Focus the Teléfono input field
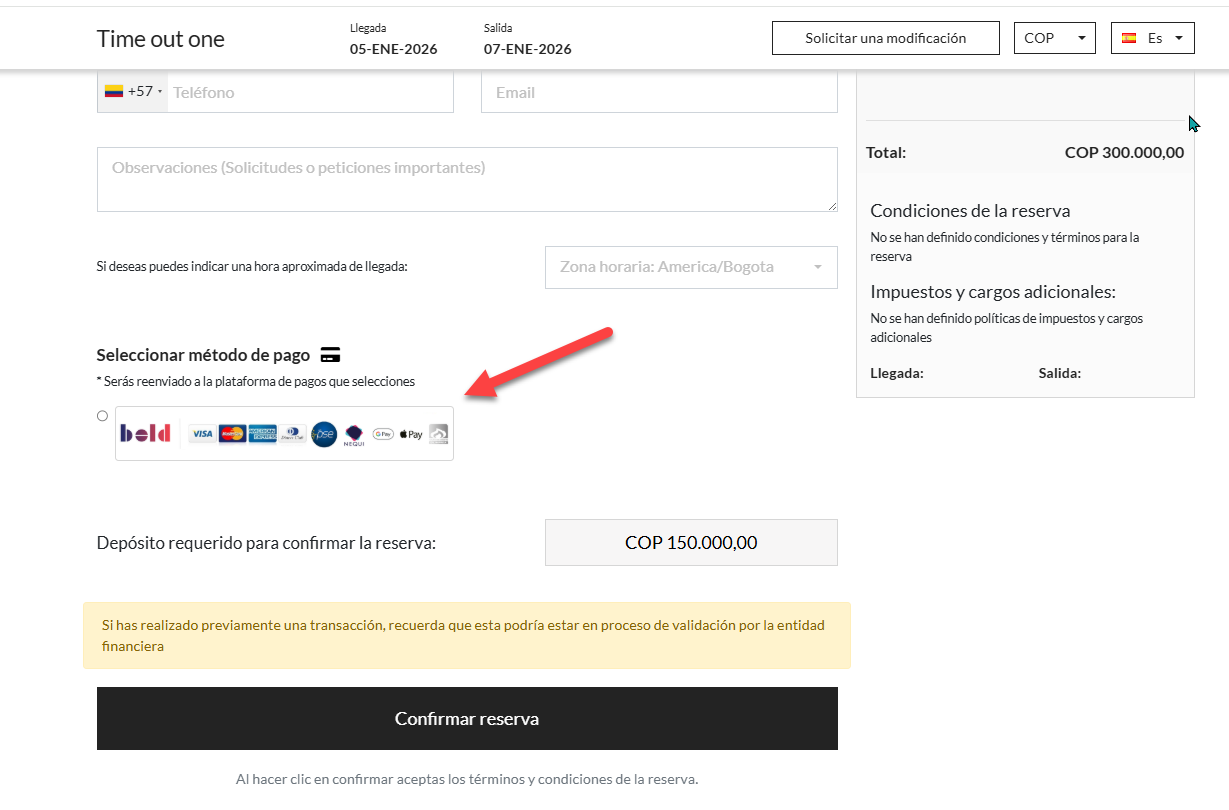Viewport: 1229px width, 810px height. click(308, 92)
